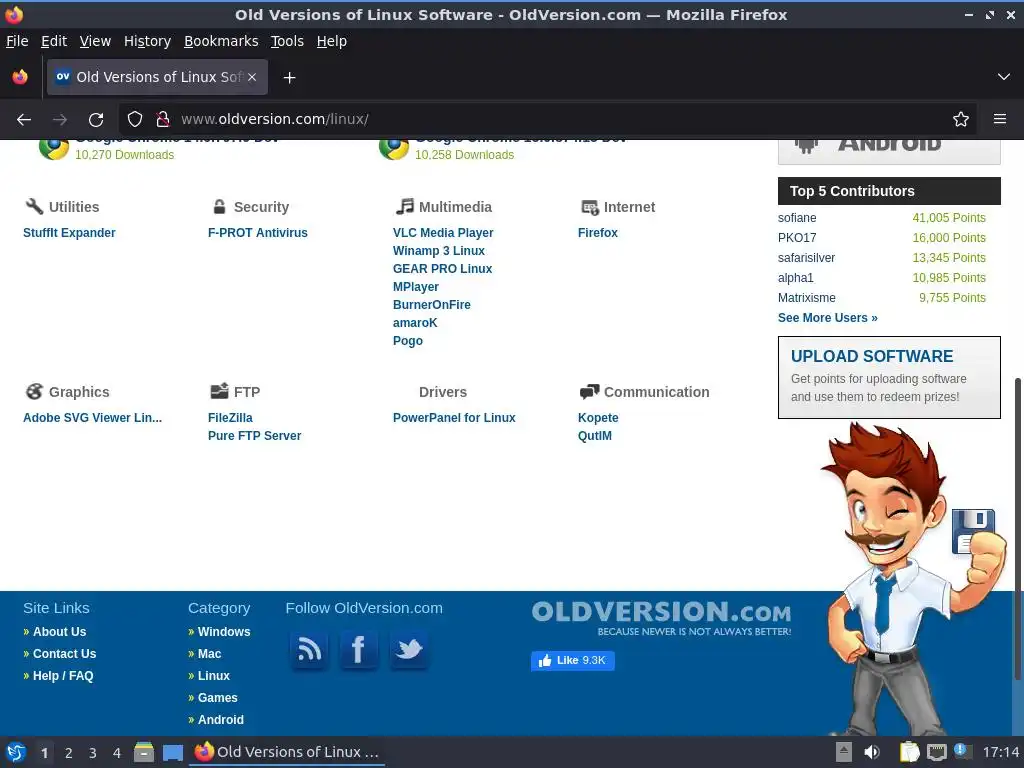
Task: Show site security lock info
Action: pyautogui.click(x=163, y=120)
